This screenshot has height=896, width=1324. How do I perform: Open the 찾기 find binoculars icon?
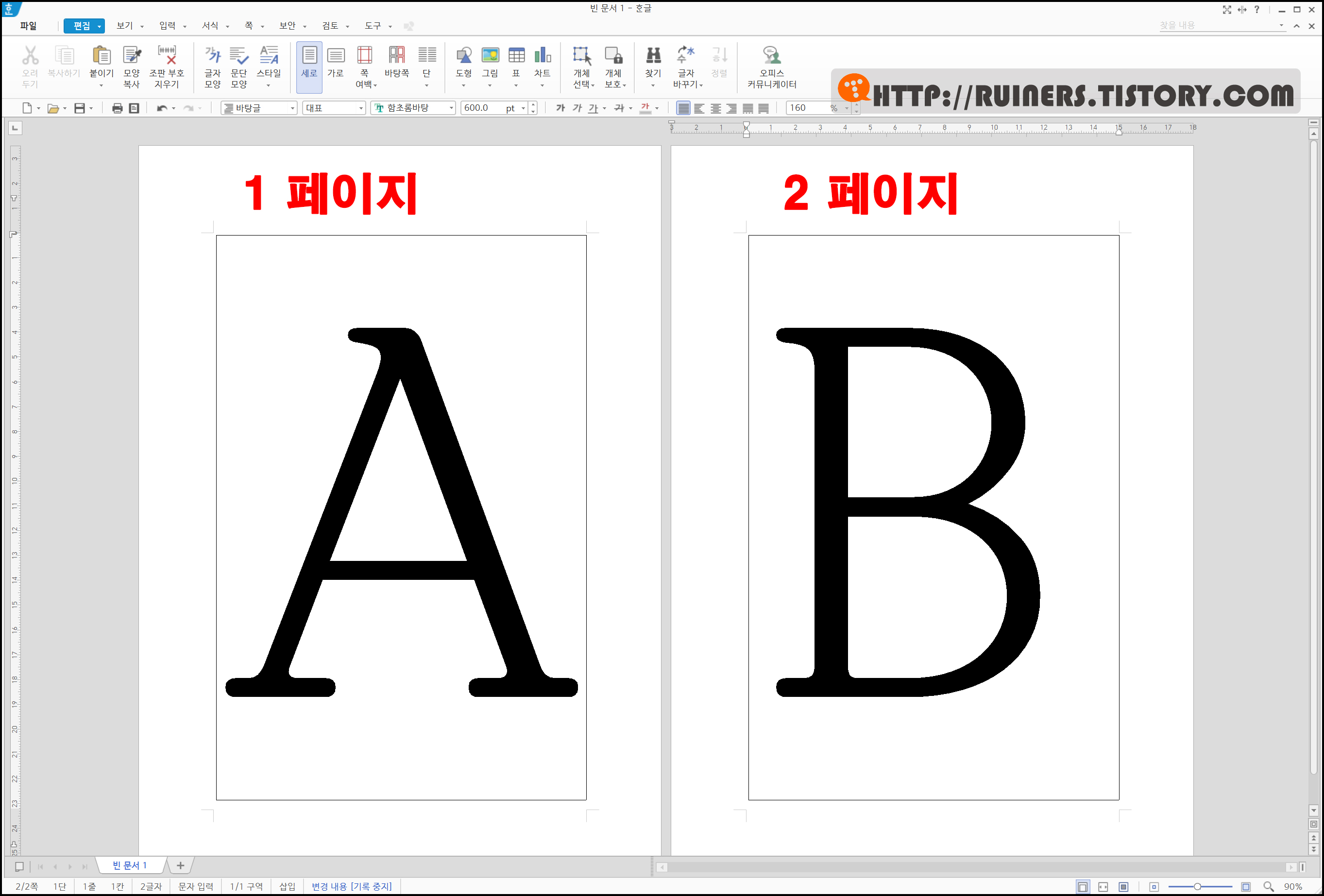pos(653,56)
